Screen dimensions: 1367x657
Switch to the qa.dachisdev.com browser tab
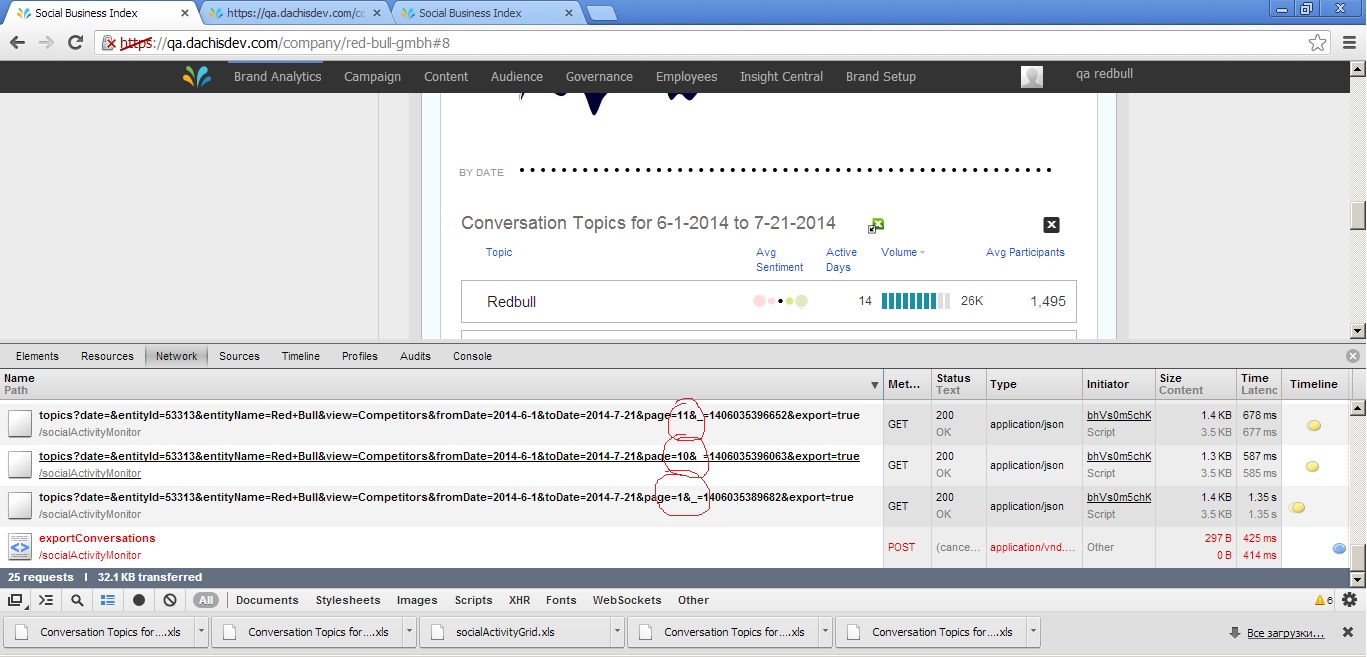297,13
